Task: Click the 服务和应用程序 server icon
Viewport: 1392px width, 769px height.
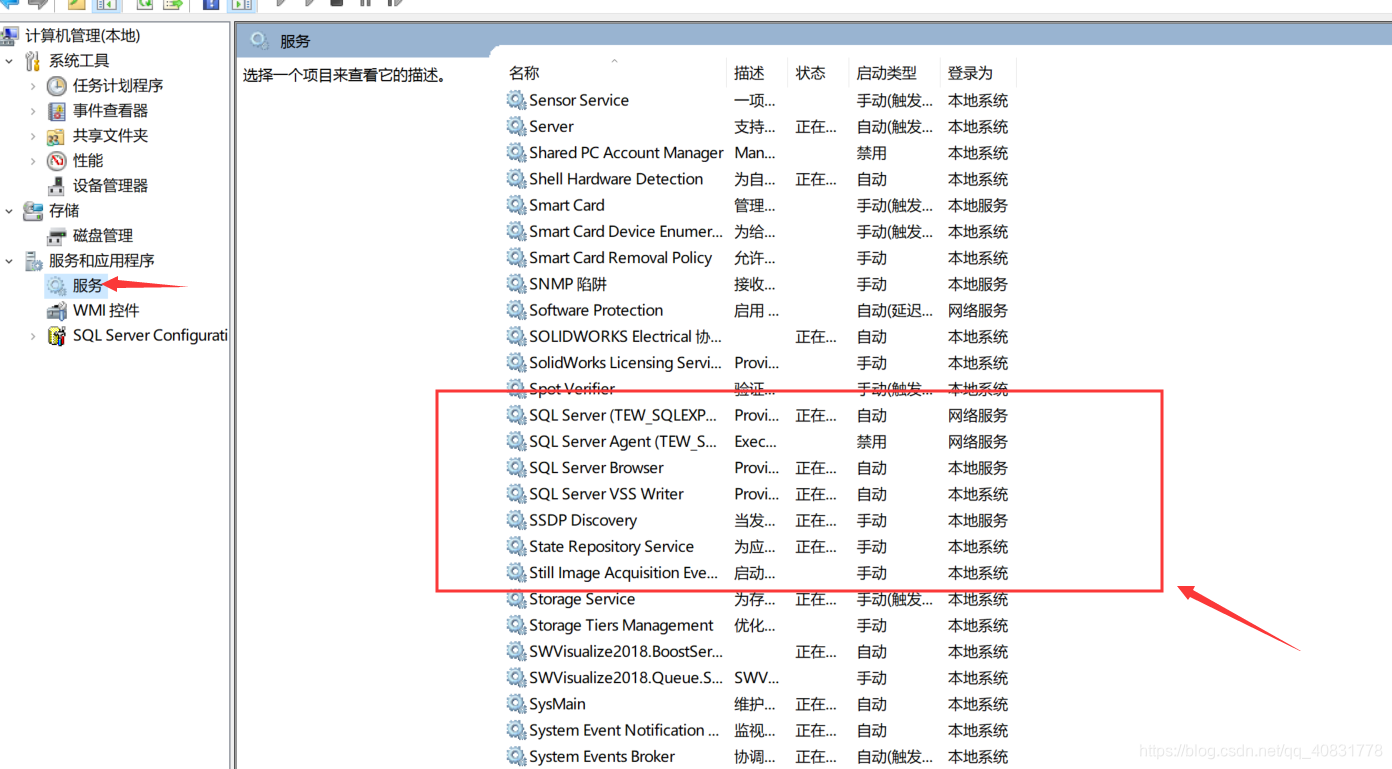Action: click(x=33, y=261)
